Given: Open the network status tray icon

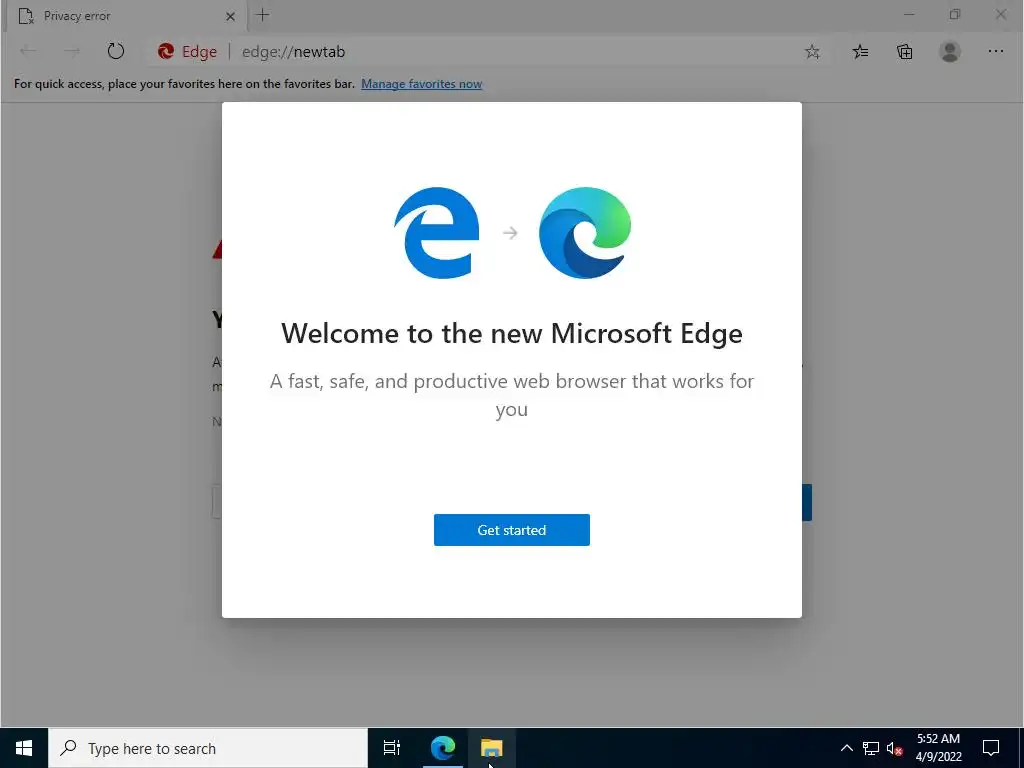Looking at the screenshot, I should click(x=871, y=748).
